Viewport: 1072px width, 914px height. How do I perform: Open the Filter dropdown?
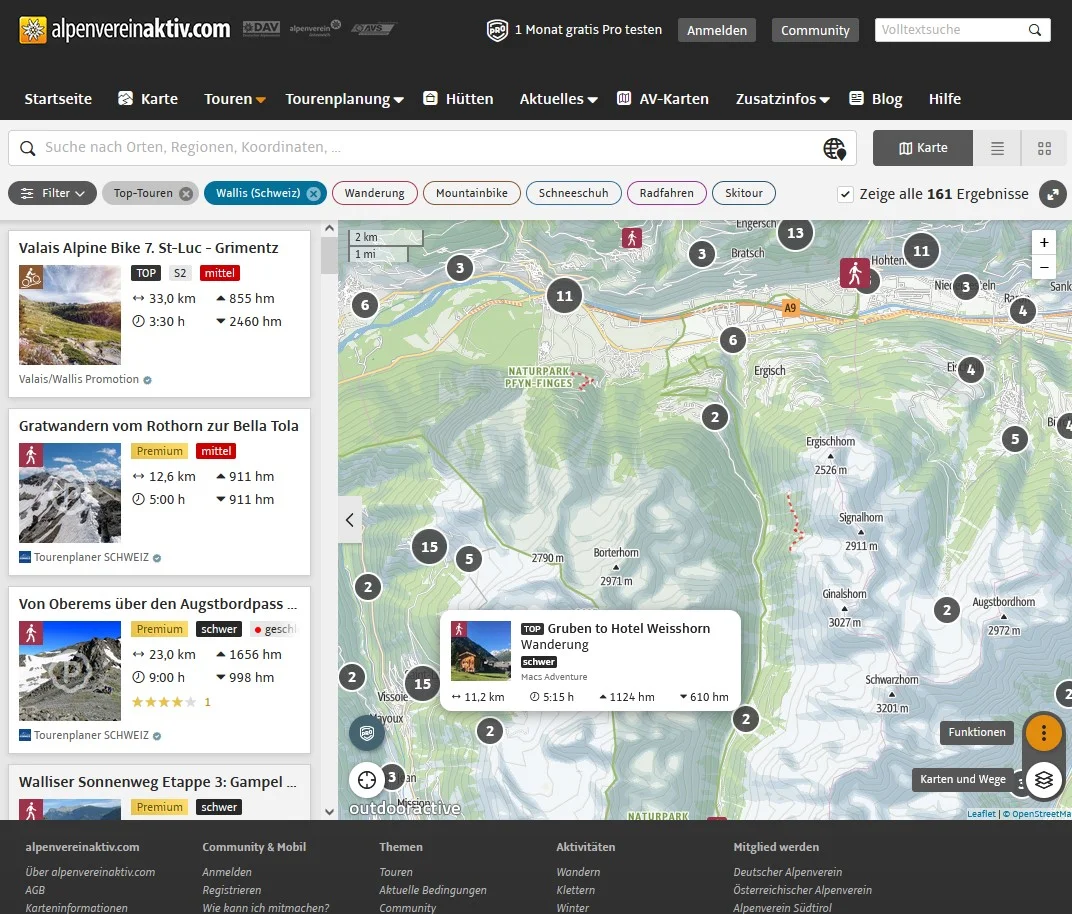[x=53, y=193]
